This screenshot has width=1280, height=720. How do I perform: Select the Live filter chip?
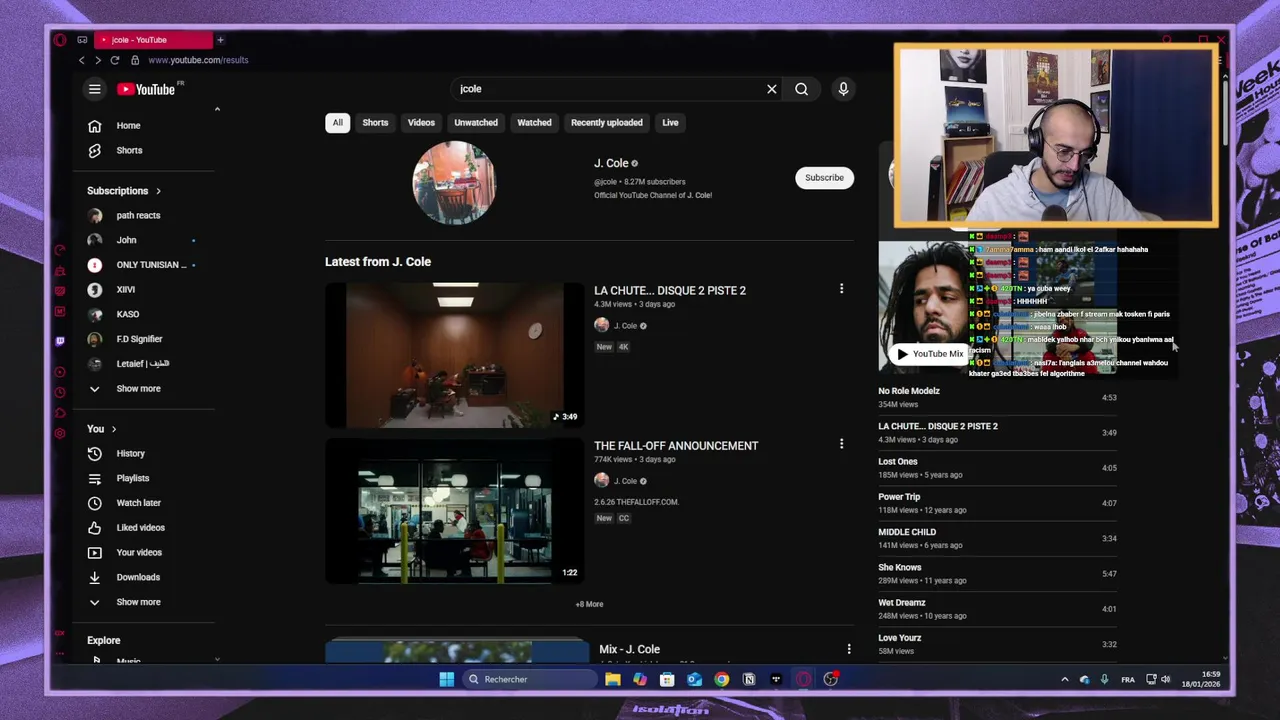coord(670,122)
